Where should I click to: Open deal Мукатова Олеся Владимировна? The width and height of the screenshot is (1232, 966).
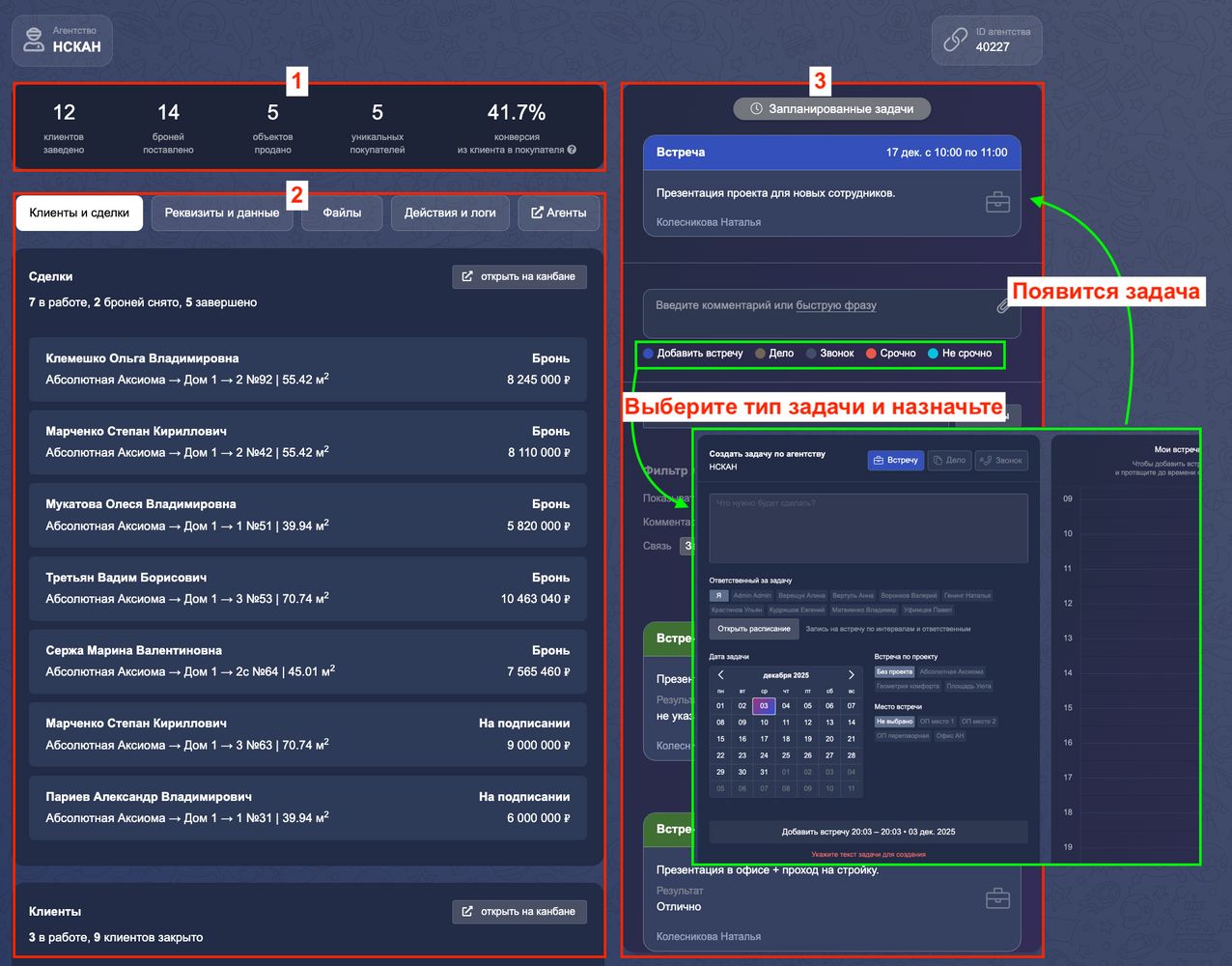[x=308, y=515]
